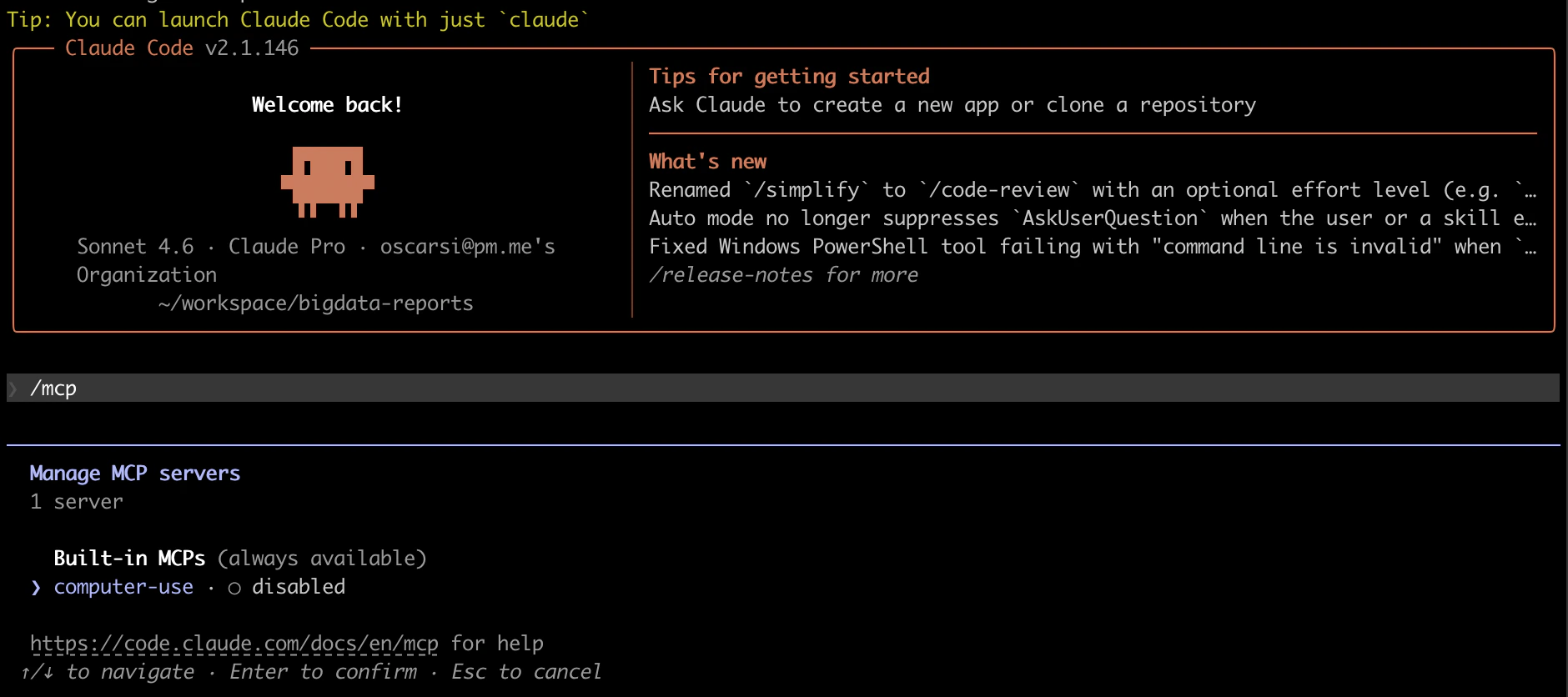Click the 'Auto mode no longer suppresses' note
Image resolution: width=1568 pixels, height=697 pixels.
(1093, 218)
